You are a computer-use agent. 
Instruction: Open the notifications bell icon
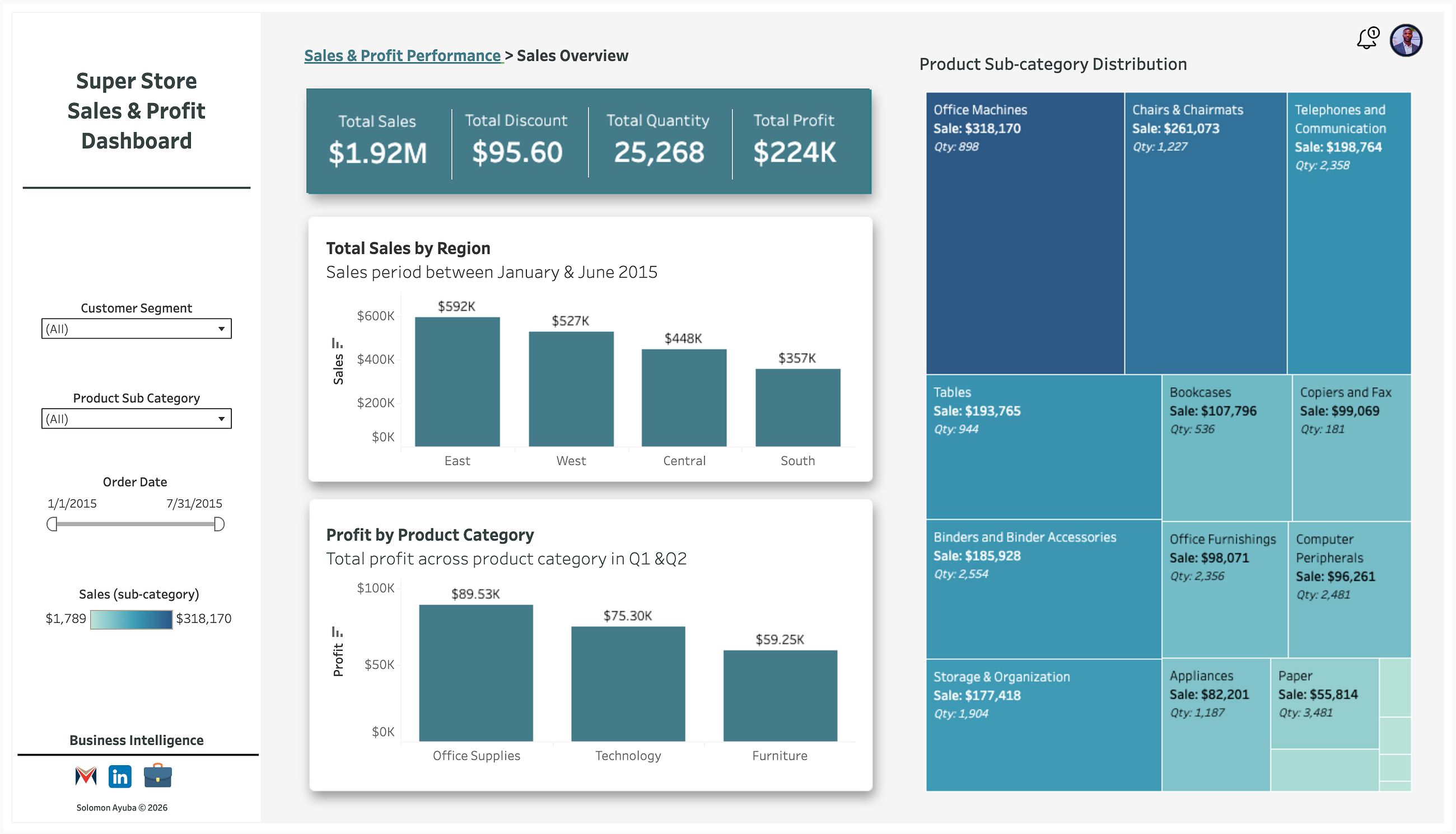point(1368,39)
